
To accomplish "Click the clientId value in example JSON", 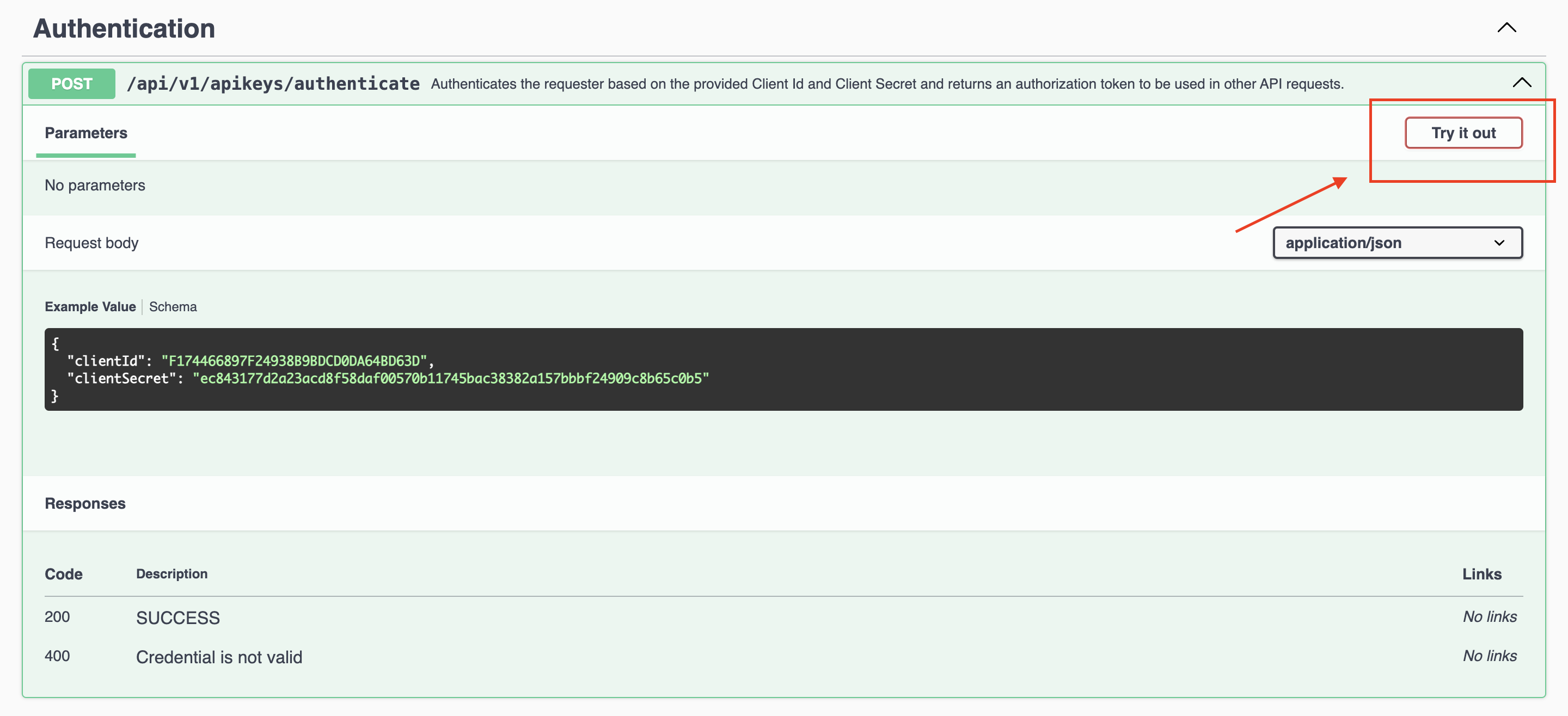I will click(293, 361).
